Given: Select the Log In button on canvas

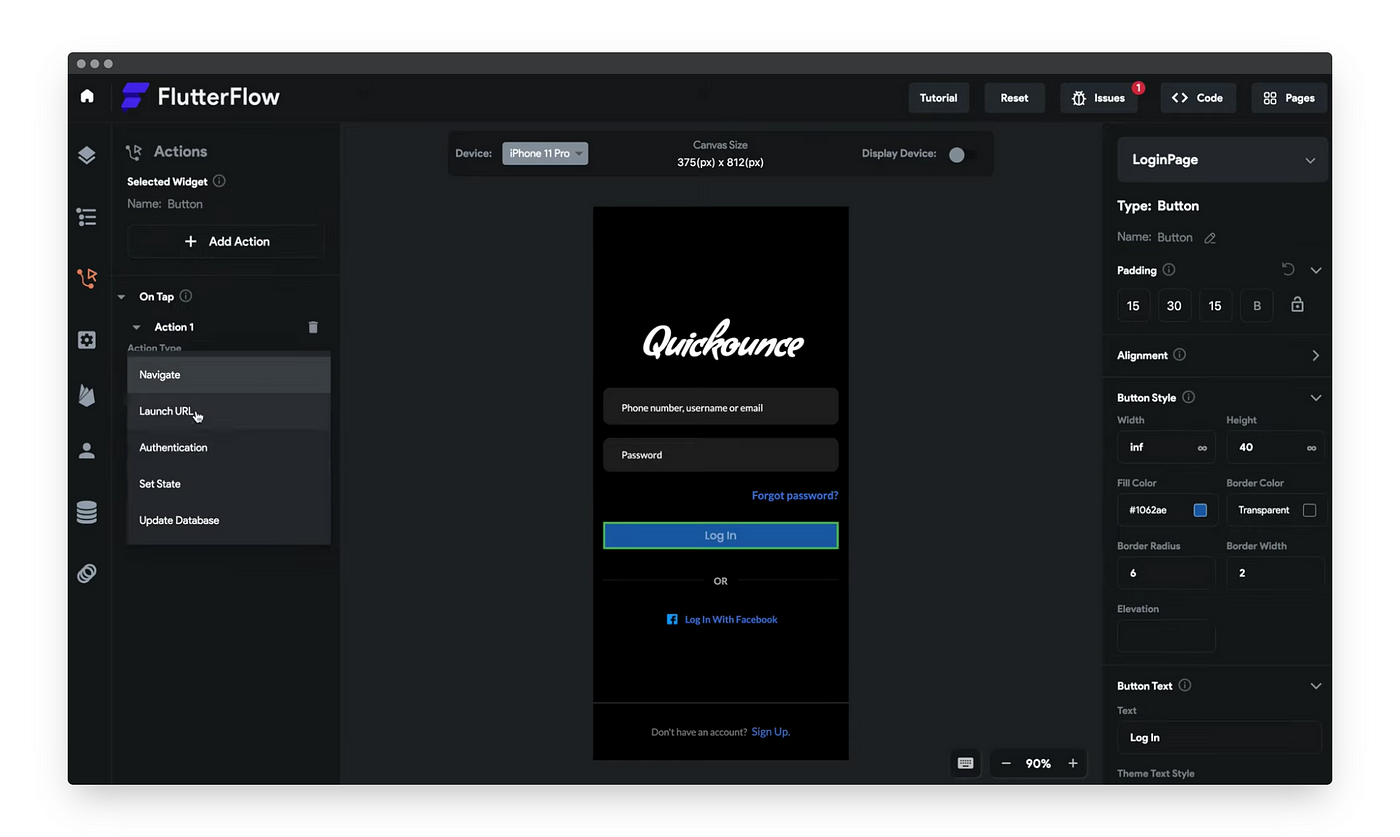Looking at the screenshot, I should 720,535.
